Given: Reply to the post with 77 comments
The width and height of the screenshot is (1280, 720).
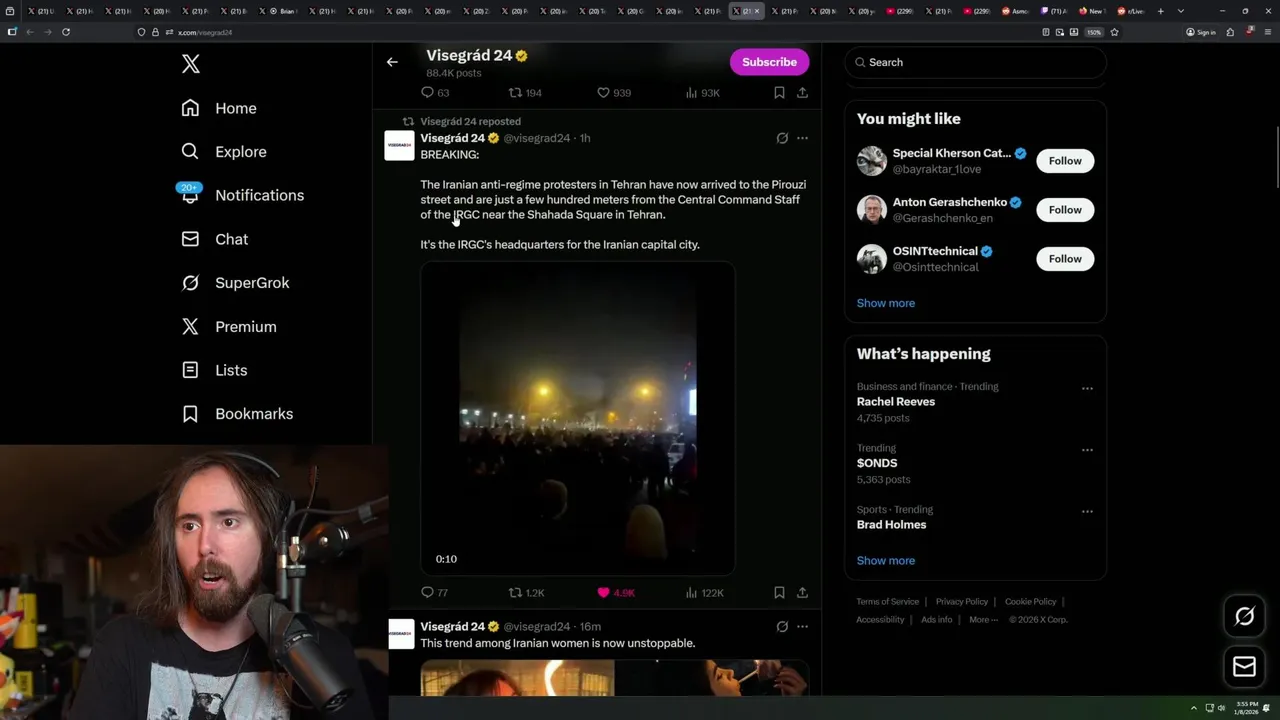Looking at the screenshot, I should tap(434, 593).
